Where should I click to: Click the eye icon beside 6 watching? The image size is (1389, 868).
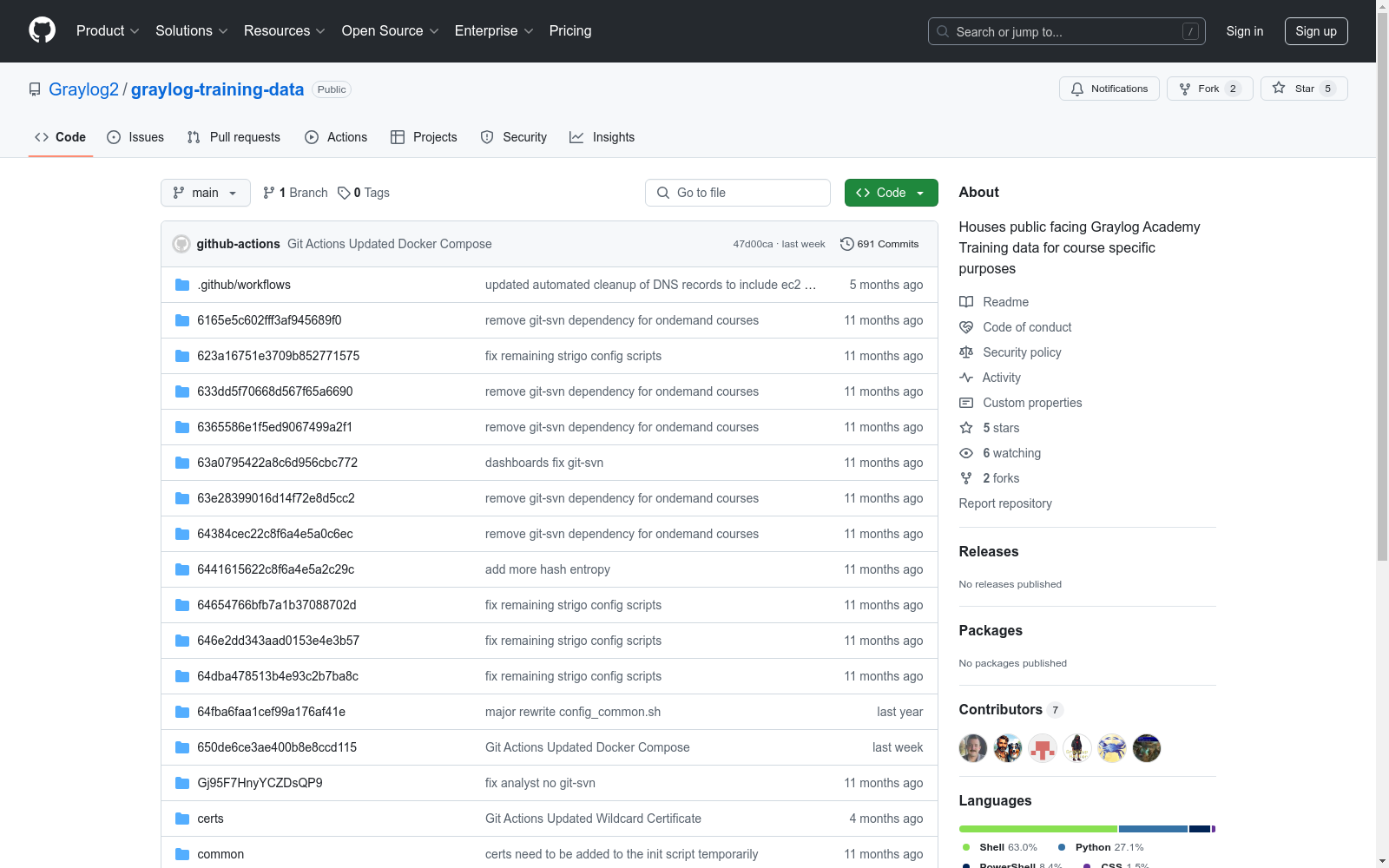(x=966, y=453)
